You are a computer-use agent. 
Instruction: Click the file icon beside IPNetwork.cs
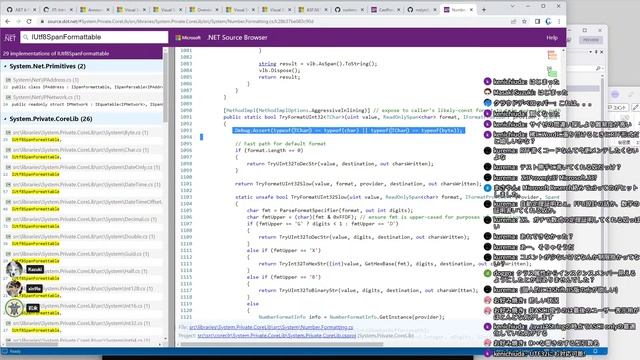pyautogui.click(x=8, y=97)
